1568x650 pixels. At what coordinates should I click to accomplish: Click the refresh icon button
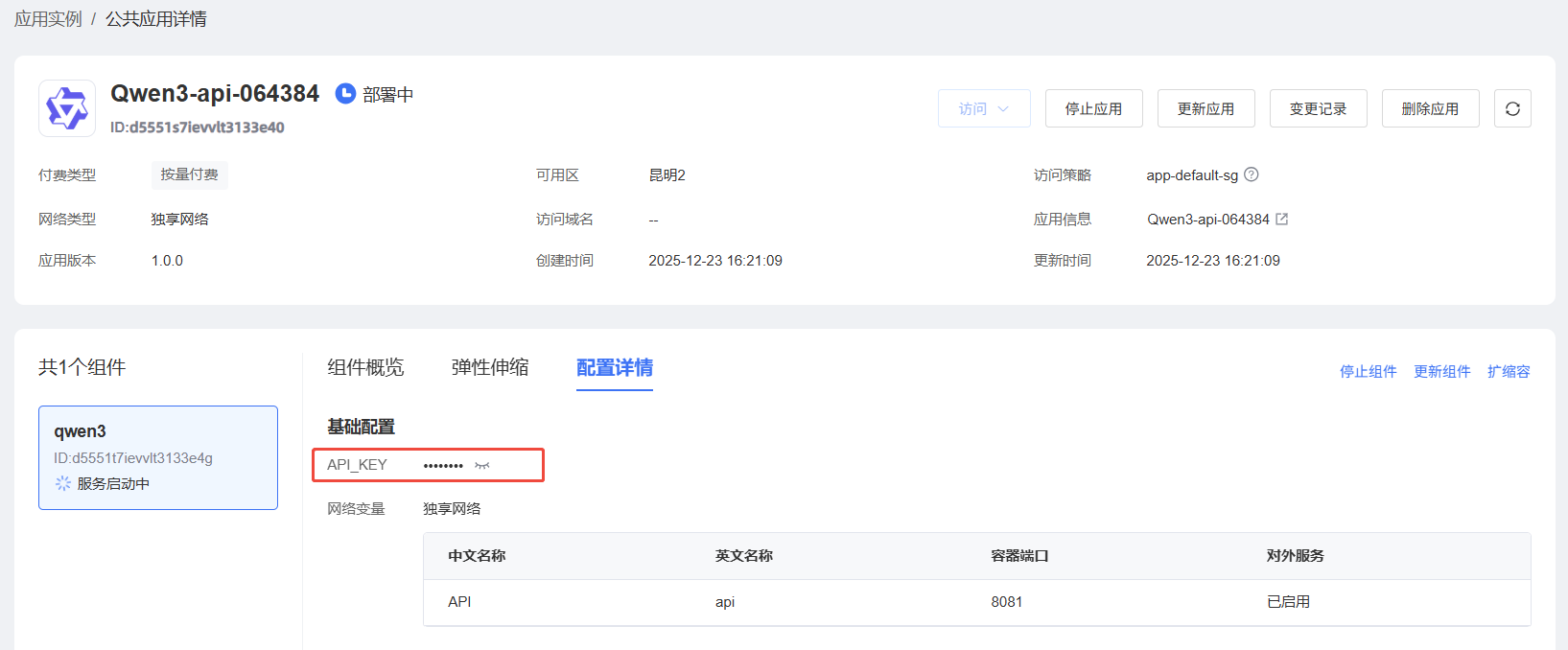1512,108
